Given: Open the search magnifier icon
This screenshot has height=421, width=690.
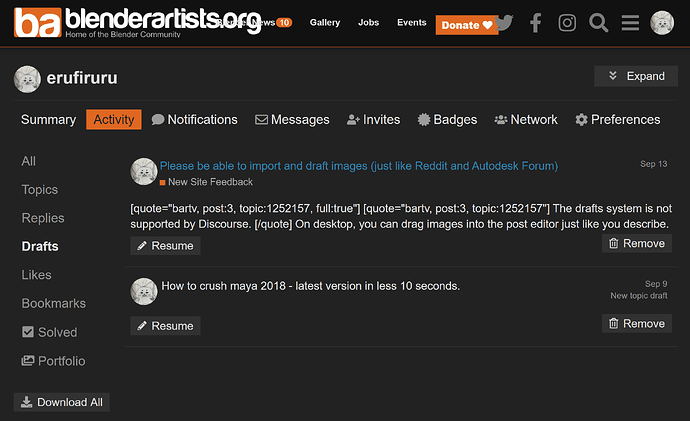Looking at the screenshot, I should 598,22.
